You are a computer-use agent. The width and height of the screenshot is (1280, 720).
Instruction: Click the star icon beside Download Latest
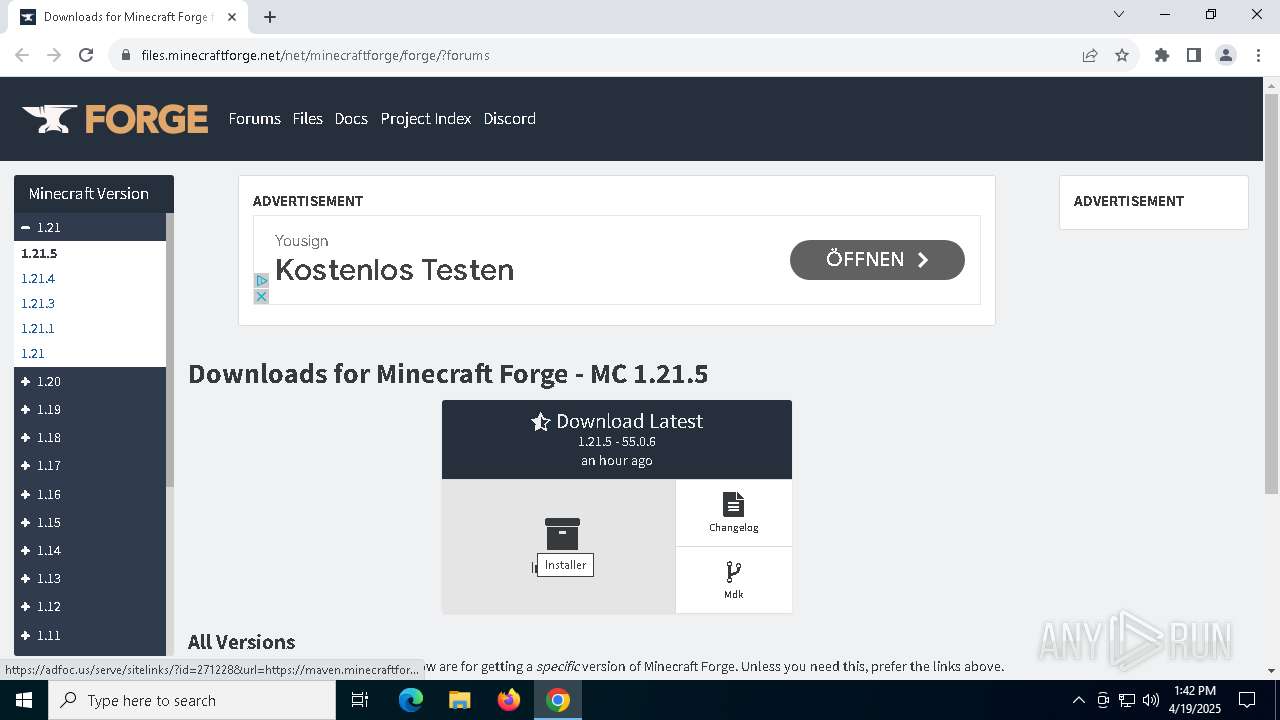[x=541, y=422]
